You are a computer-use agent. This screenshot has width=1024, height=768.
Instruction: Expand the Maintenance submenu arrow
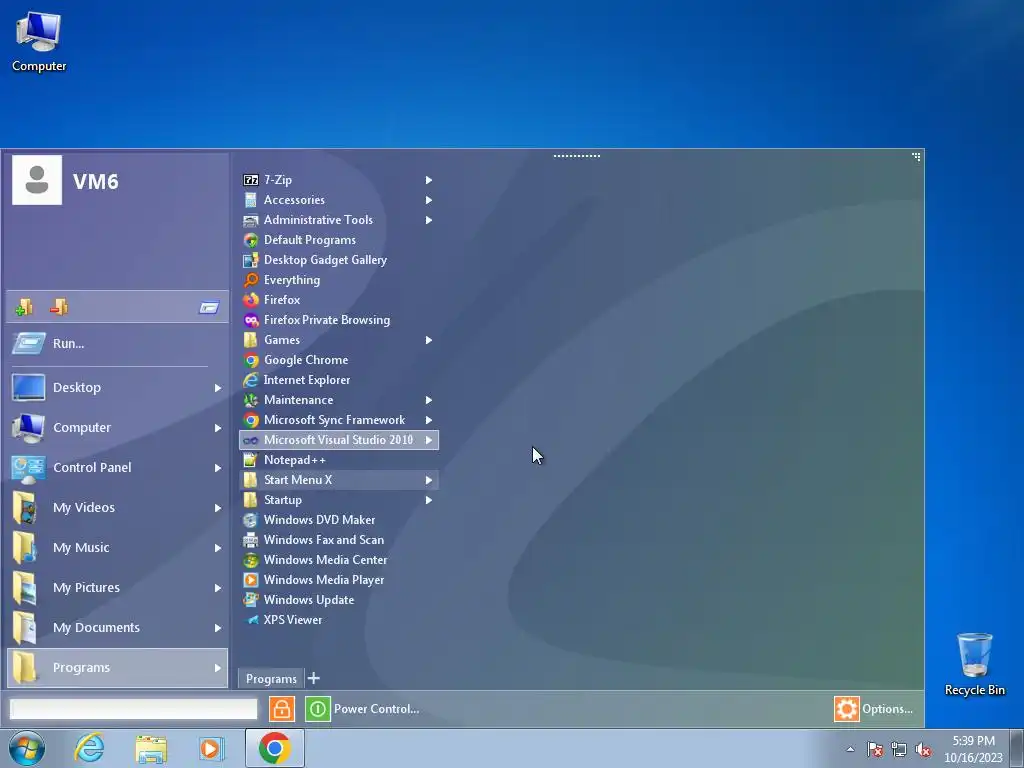pyautogui.click(x=429, y=400)
